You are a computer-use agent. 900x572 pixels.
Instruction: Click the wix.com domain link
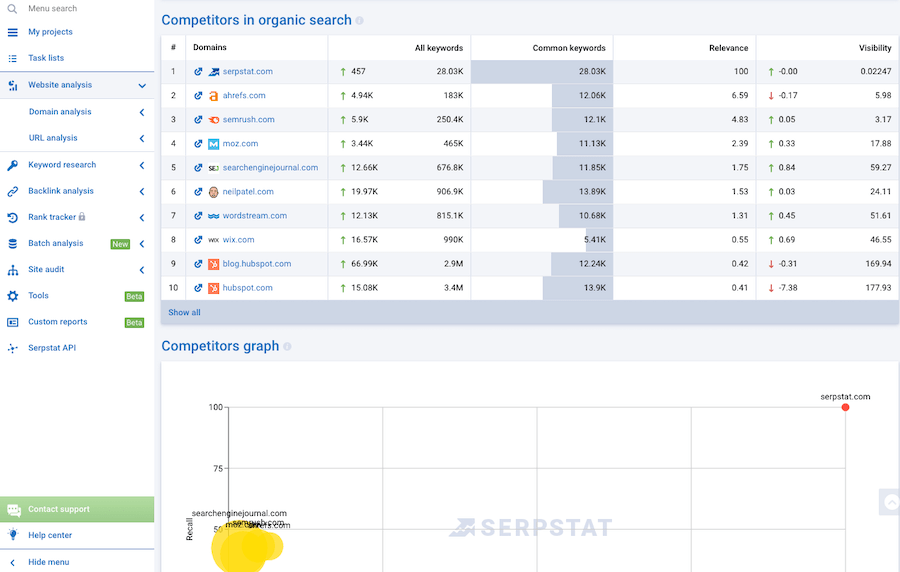coord(238,240)
